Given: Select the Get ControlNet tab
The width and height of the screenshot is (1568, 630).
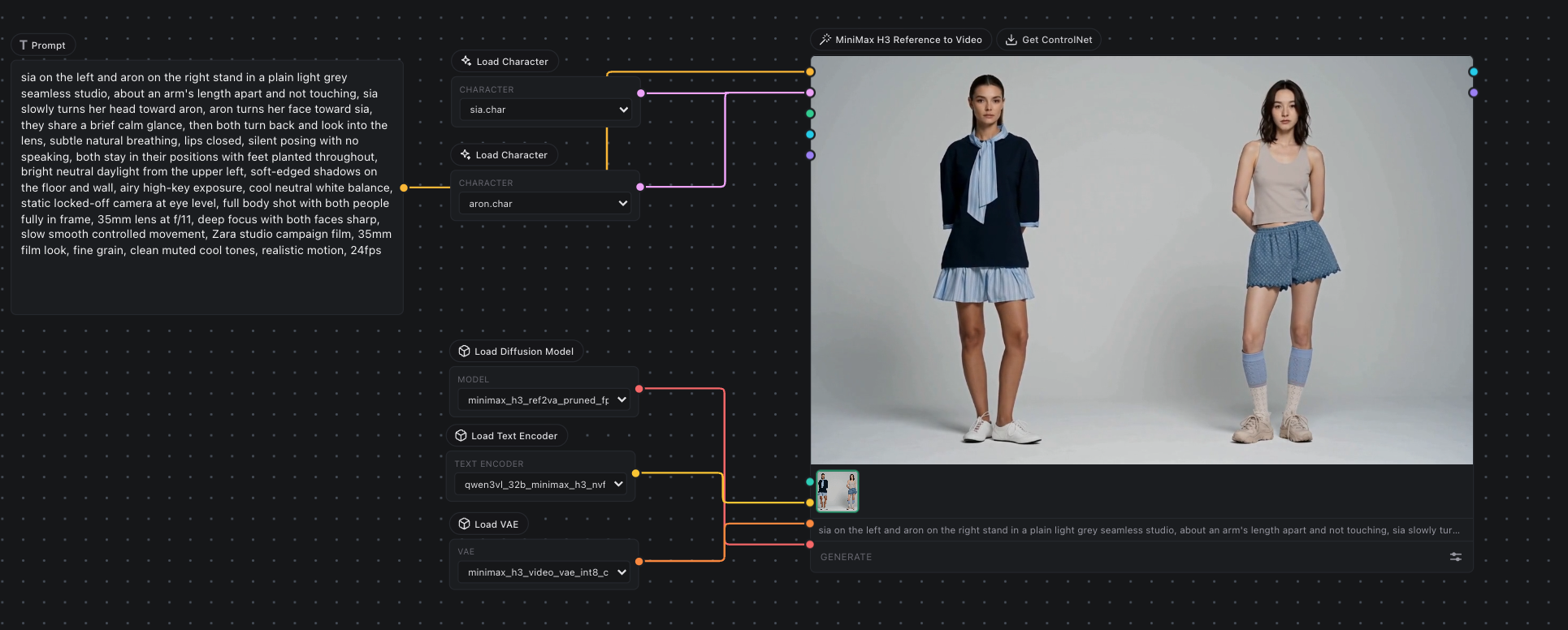Looking at the screenshot, I should tap(1049, 40).
